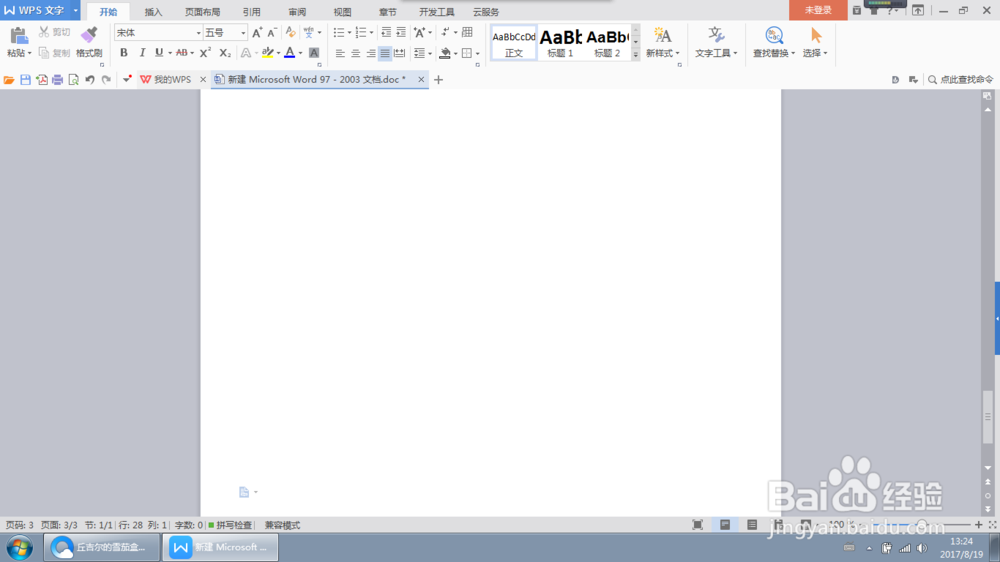Switch to outline view in status bar
The width and height of the screenshot is (1000, 562).
click(x=752, y=525)
